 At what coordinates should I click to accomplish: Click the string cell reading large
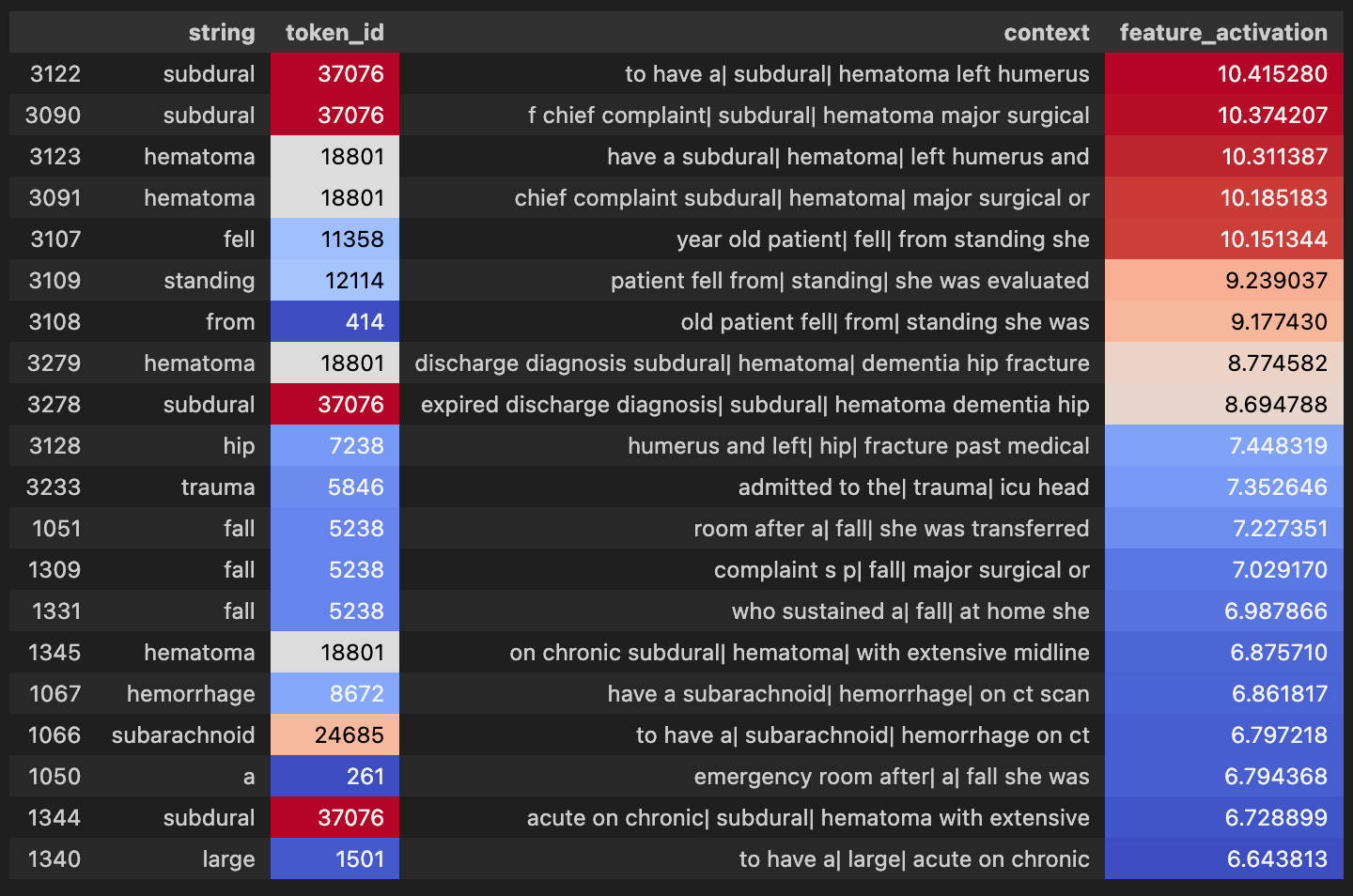click(228, 859)
